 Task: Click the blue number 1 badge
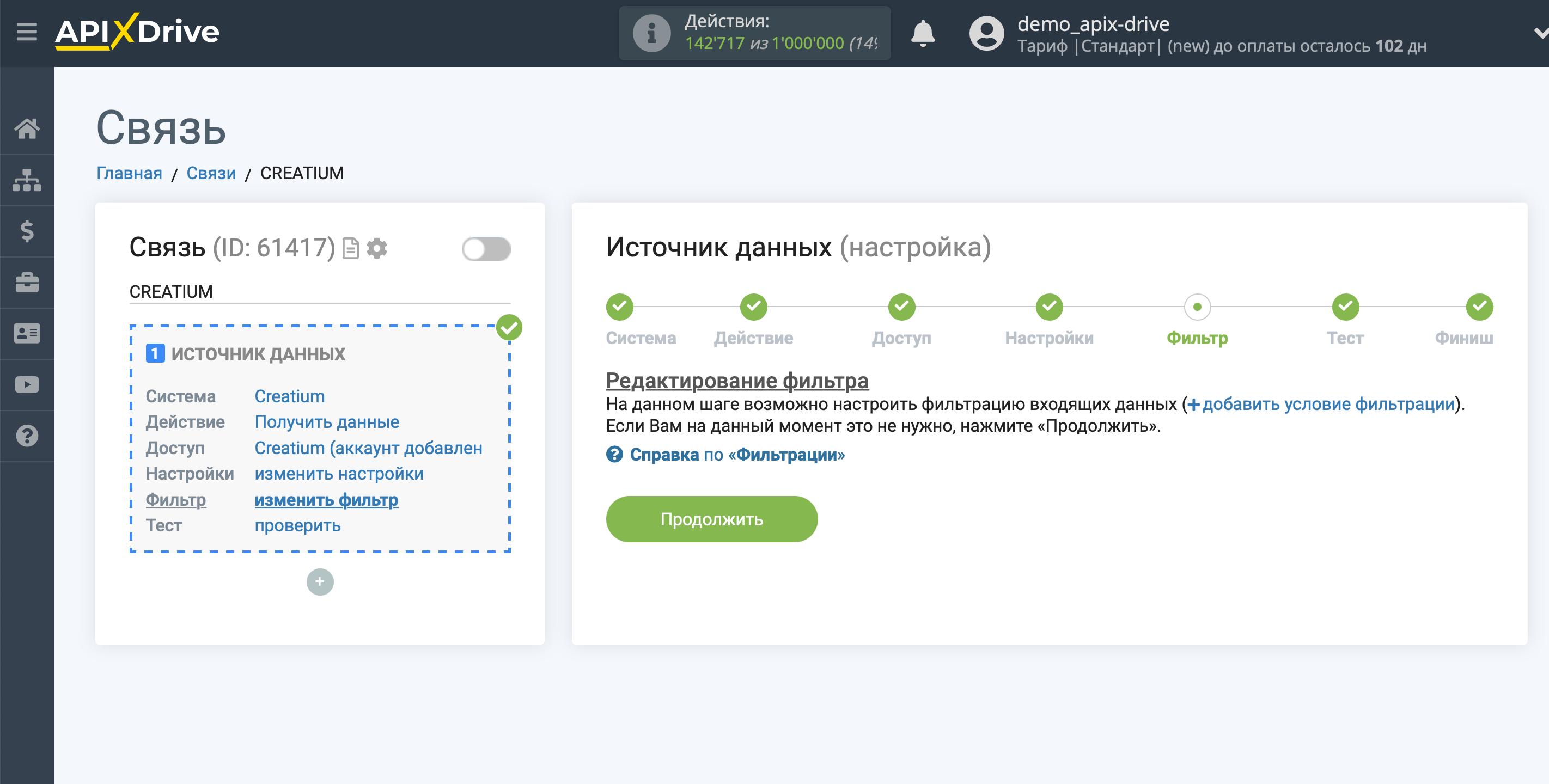pyautogui.click(x=155, y=353)
